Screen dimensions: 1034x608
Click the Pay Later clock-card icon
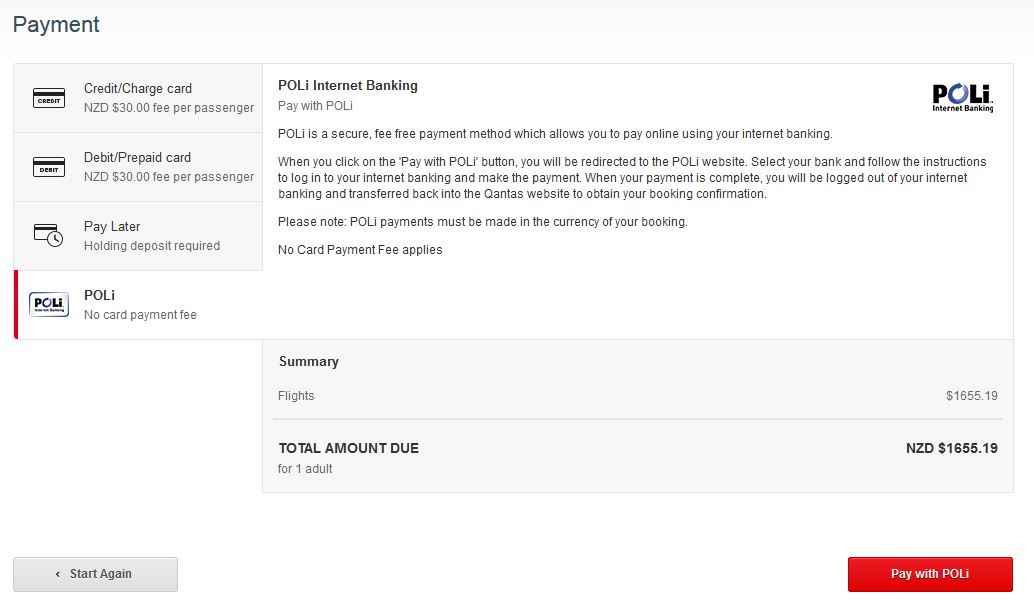(48, 235)
